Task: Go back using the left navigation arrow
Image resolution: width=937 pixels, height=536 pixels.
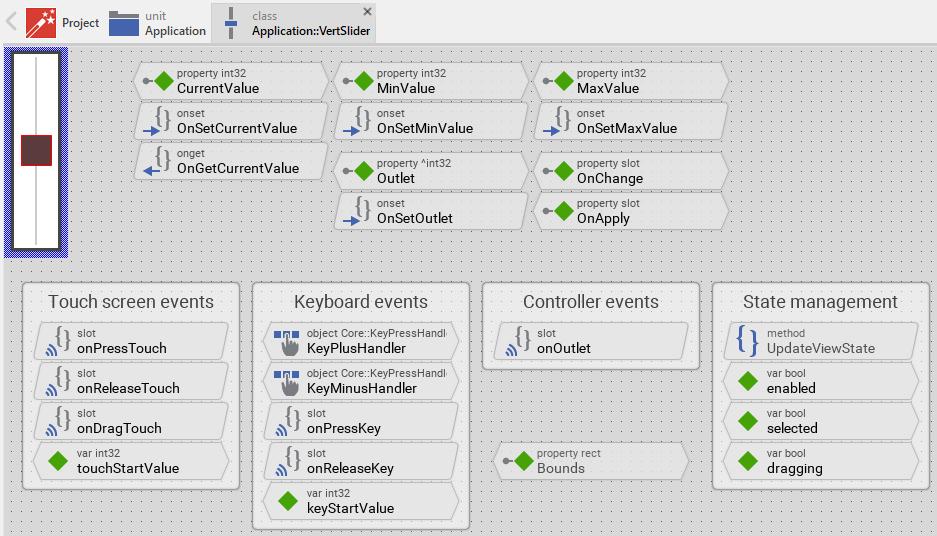Action: 12,22
